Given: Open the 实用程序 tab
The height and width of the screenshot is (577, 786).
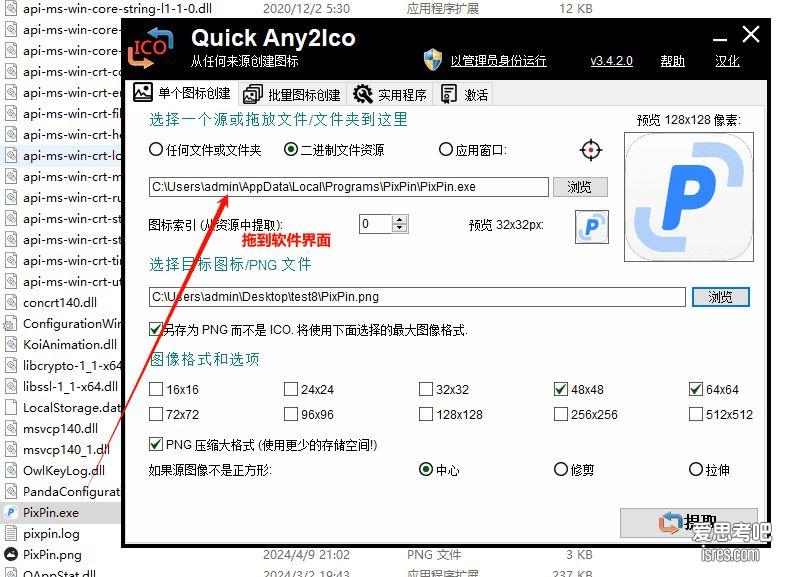Looking at the screenshot, I should (389, 94).
